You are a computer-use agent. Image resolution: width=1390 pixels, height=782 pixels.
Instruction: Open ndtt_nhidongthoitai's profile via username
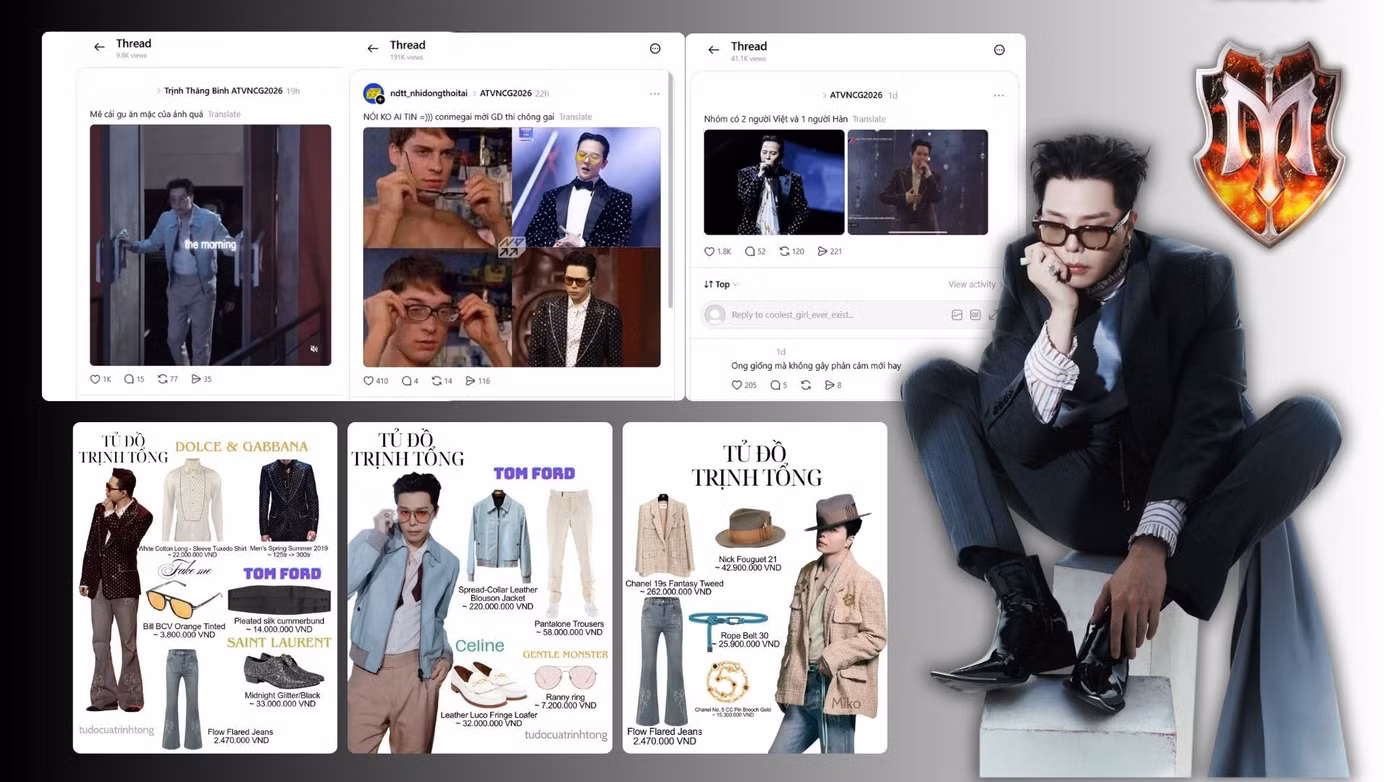pos(429,93)
